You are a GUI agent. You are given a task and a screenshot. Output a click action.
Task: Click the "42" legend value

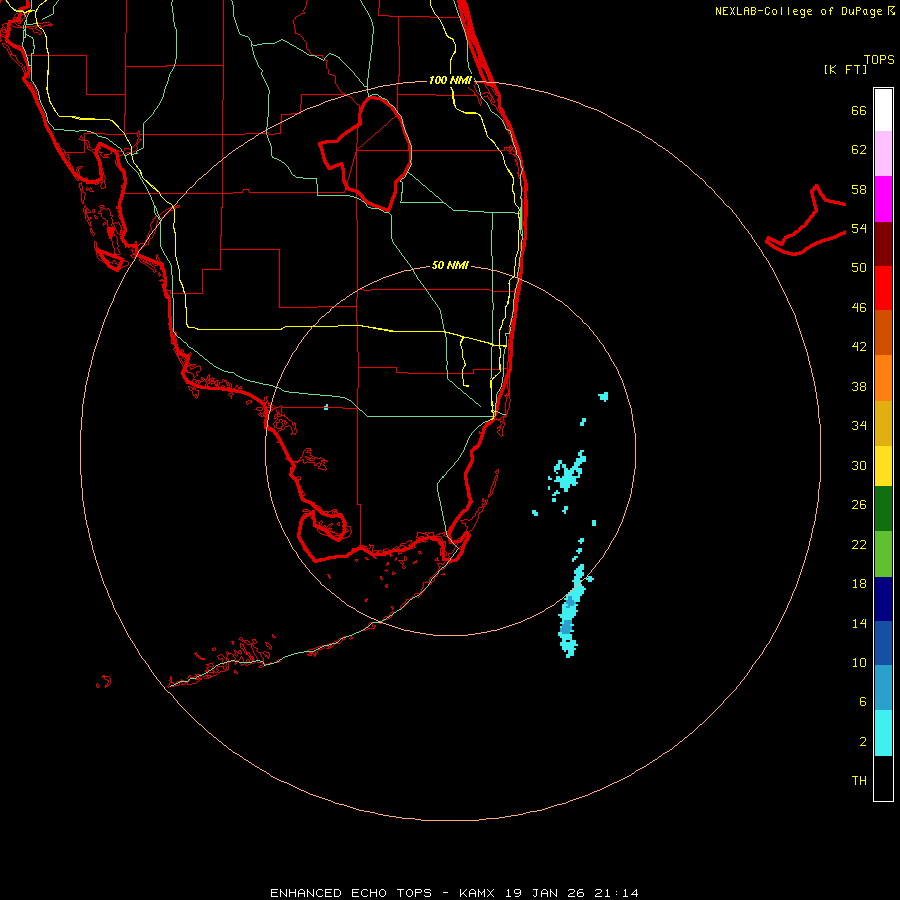(x=859, y=347)
